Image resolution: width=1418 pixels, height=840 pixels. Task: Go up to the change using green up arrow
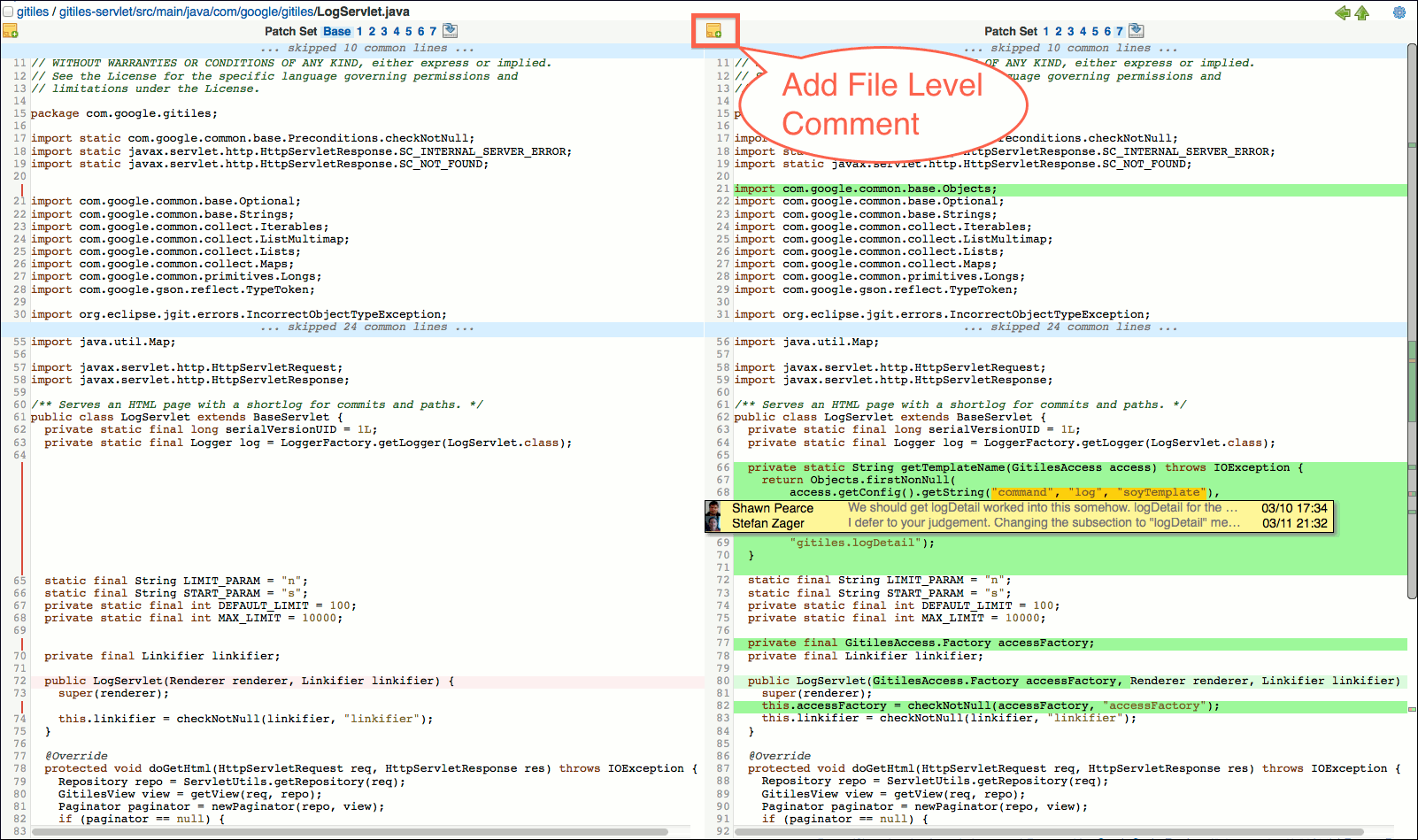tap(1361, 13)
